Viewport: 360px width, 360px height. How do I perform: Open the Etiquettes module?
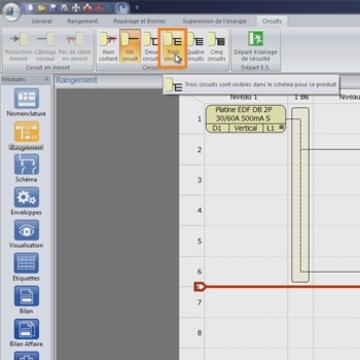pyautogui.click(x=26, y=267)
